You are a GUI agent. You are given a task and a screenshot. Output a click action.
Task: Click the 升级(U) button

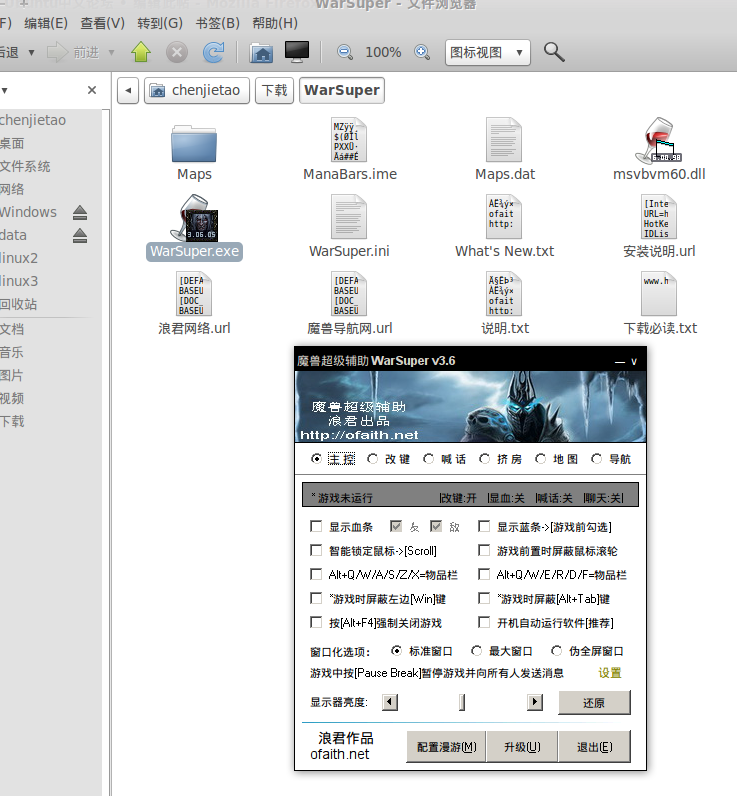(x=522, y=747)
